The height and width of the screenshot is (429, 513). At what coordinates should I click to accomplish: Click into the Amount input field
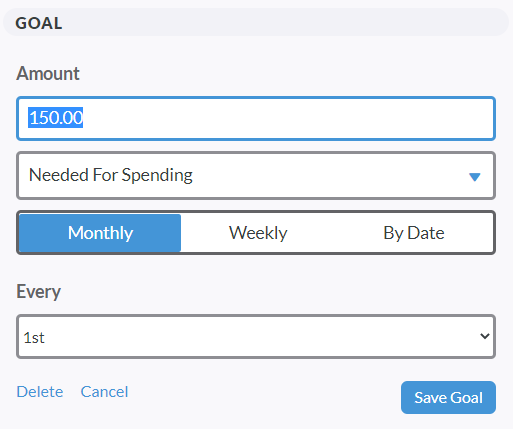click(256, 118)
